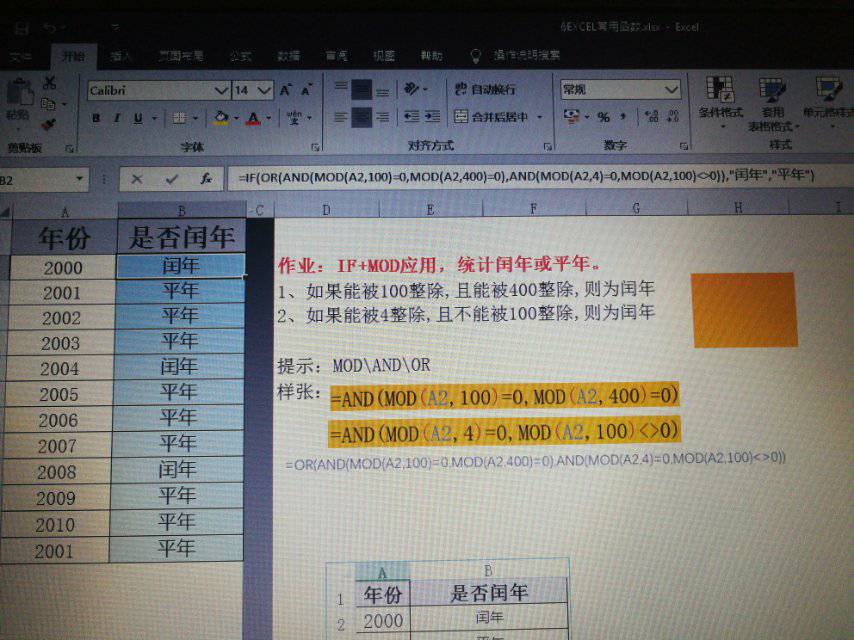Click the phonetic guide wen icon
The image size is (854, 640).
[295, 117]
